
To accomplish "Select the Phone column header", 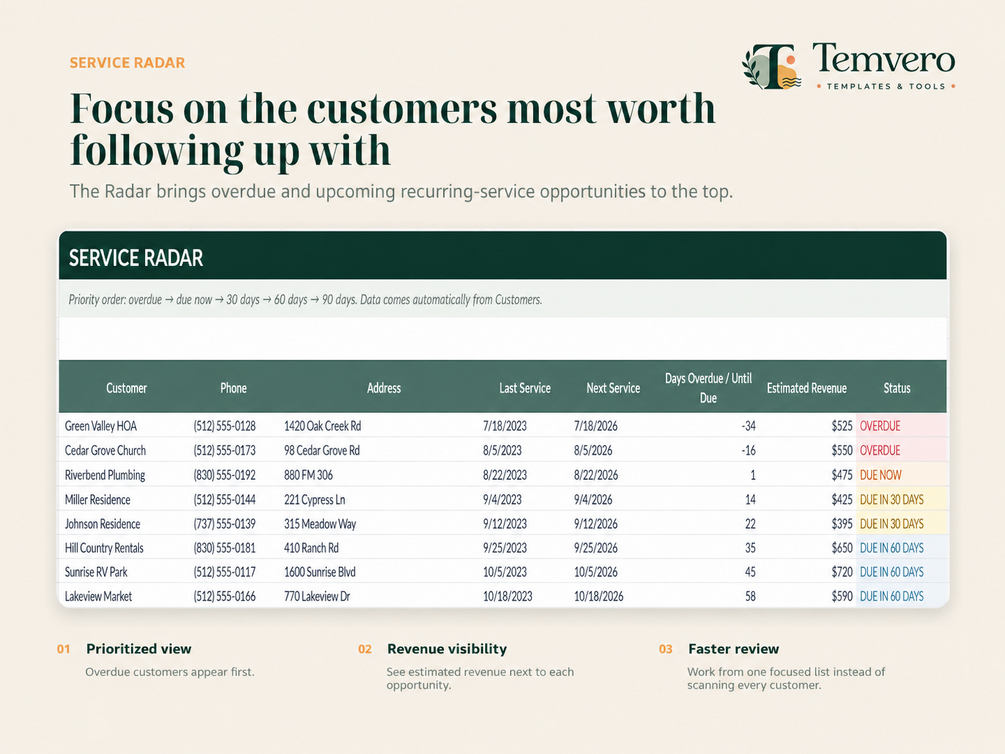I will tap(233, 388).
